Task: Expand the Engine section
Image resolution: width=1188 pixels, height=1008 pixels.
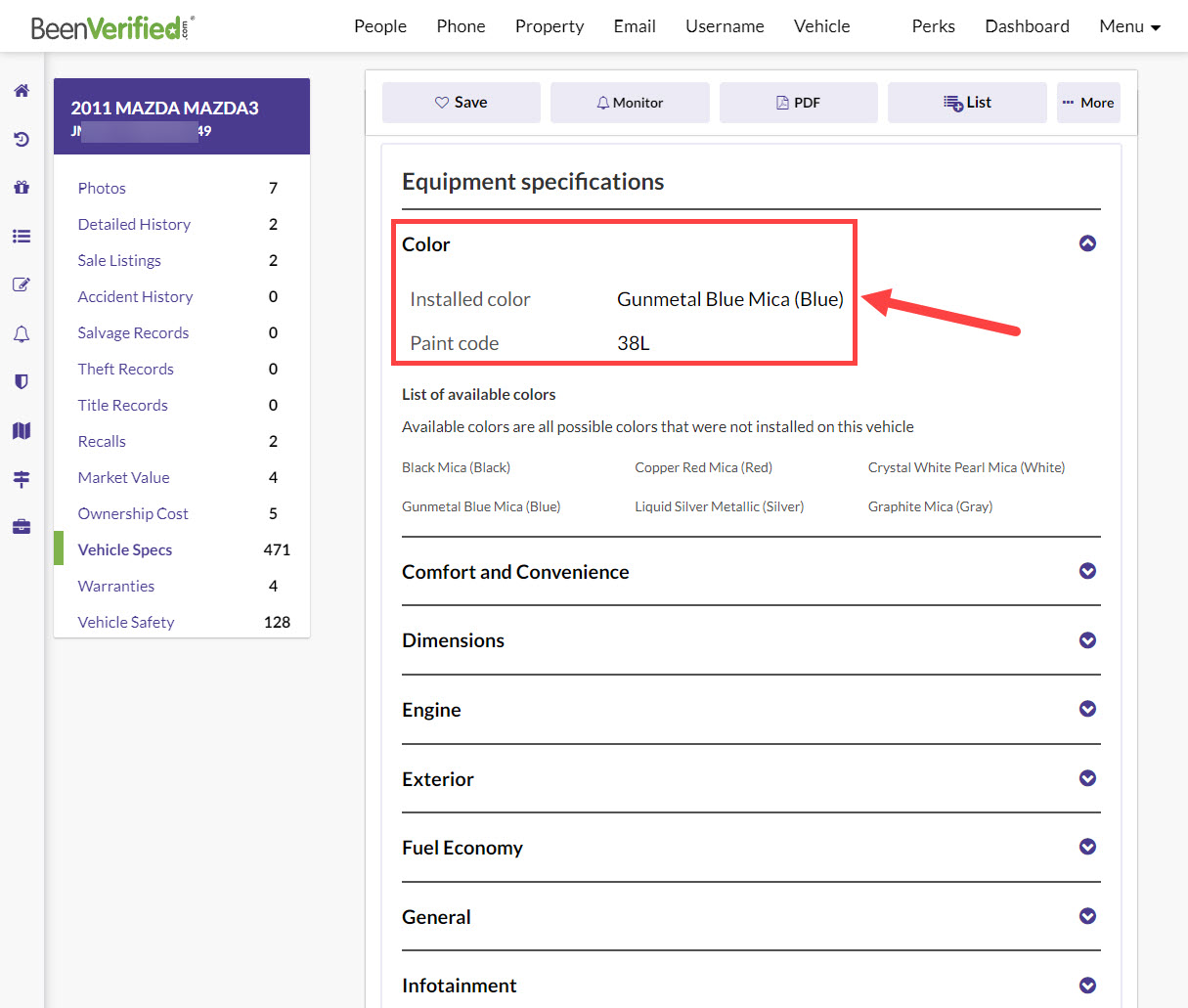Action: click(1087, 709)
